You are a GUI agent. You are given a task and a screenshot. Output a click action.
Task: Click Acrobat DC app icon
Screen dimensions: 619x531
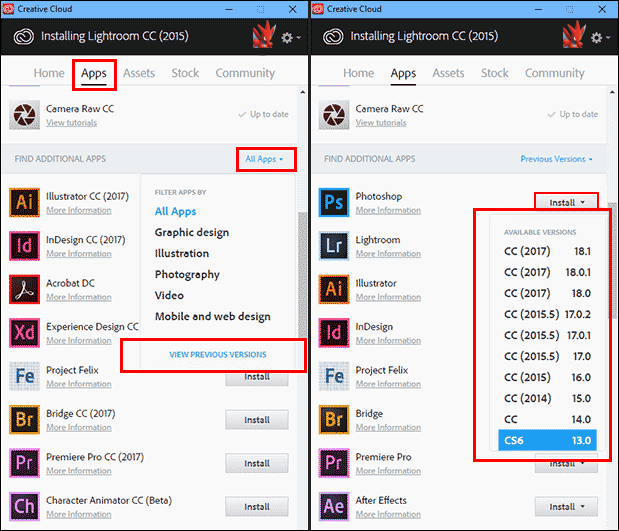tap(24, 289)
